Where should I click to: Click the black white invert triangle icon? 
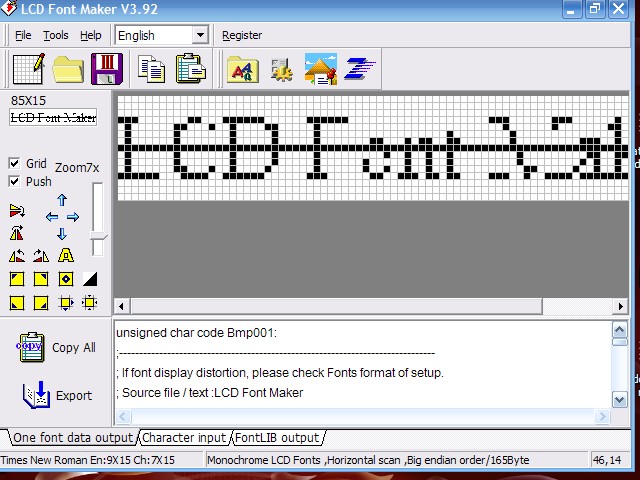pos(90,279)
